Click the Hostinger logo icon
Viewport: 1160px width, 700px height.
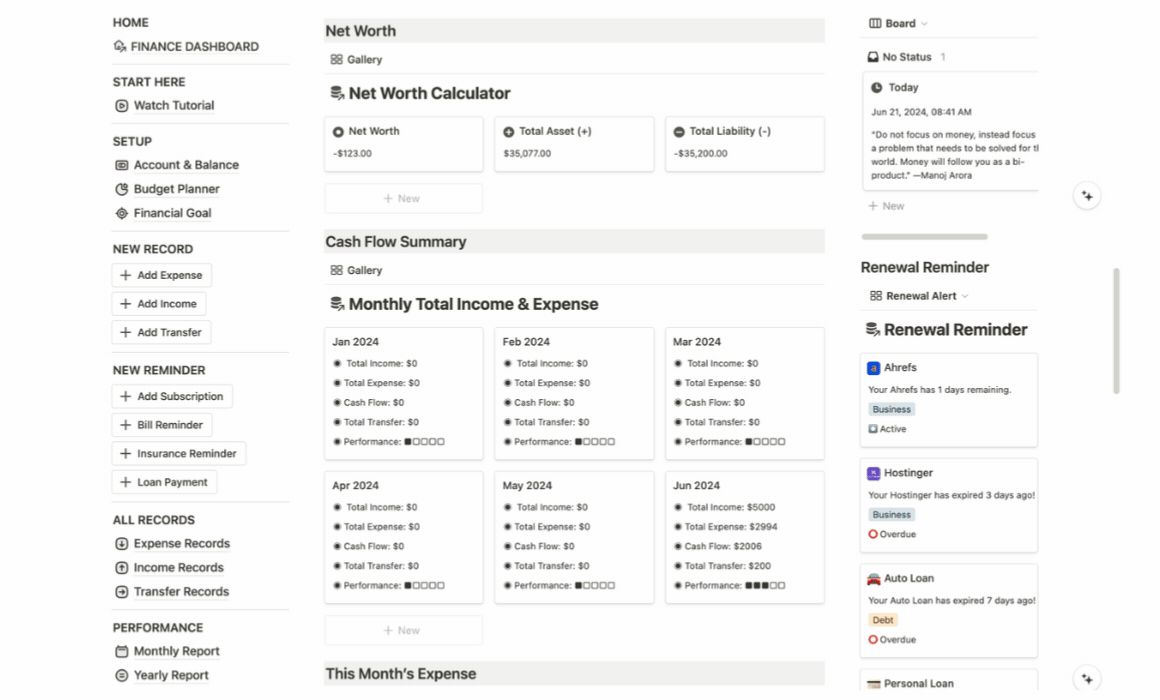(873, 473)
